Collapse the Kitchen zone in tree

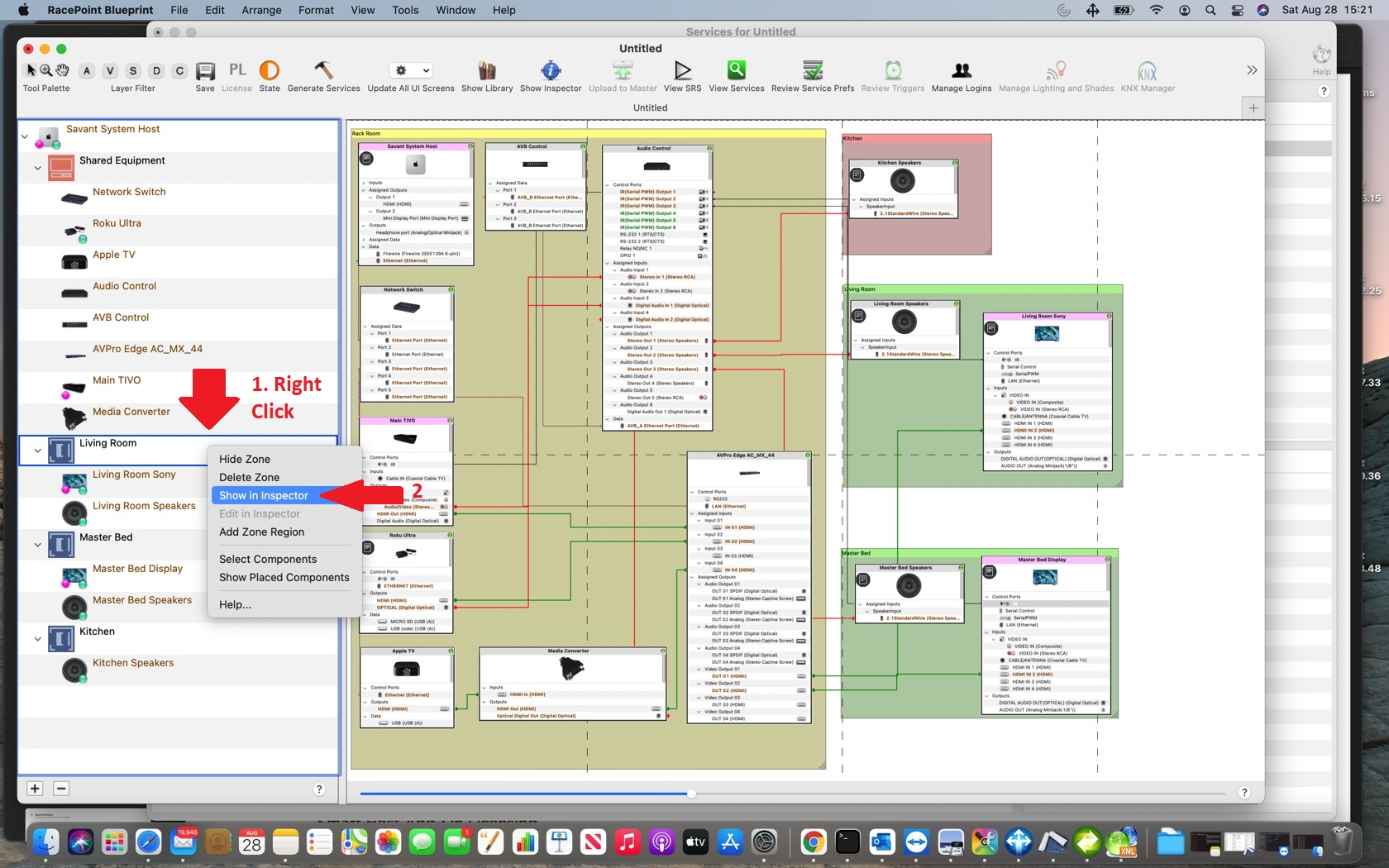coord(38,639)
